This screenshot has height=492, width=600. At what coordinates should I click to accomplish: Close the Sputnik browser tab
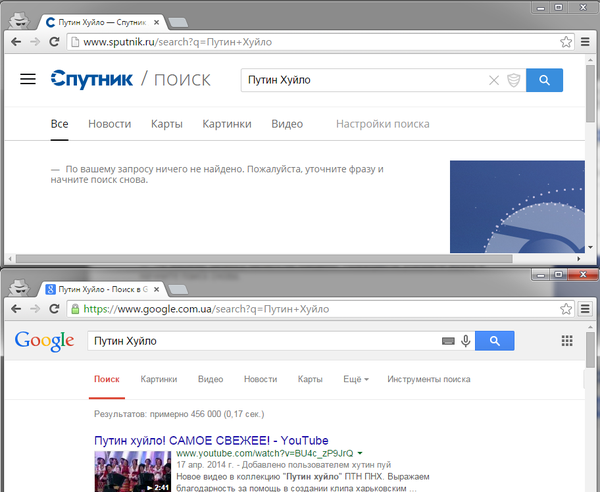[157, 23]
